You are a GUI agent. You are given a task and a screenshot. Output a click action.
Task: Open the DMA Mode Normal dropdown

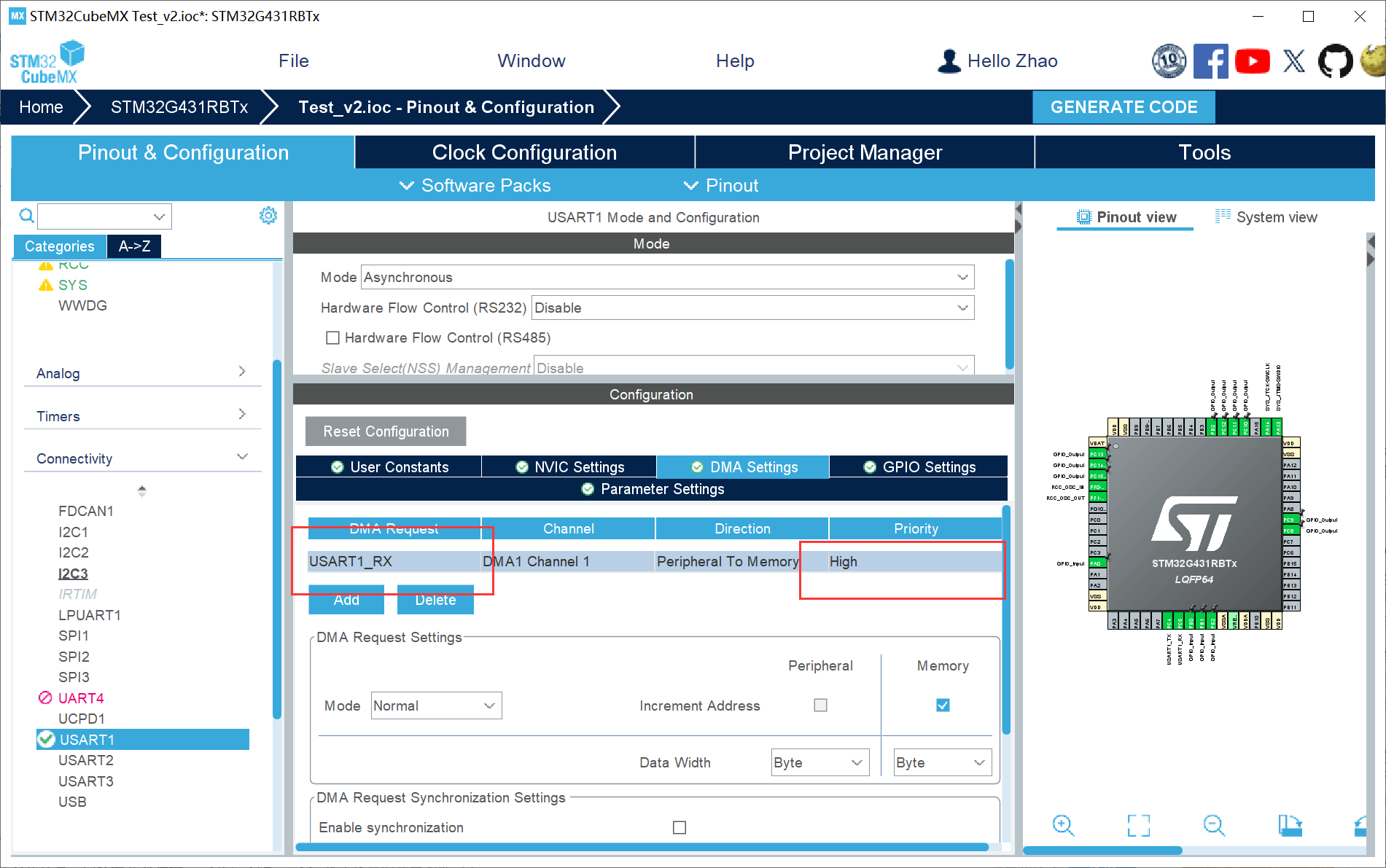point(436,705)
